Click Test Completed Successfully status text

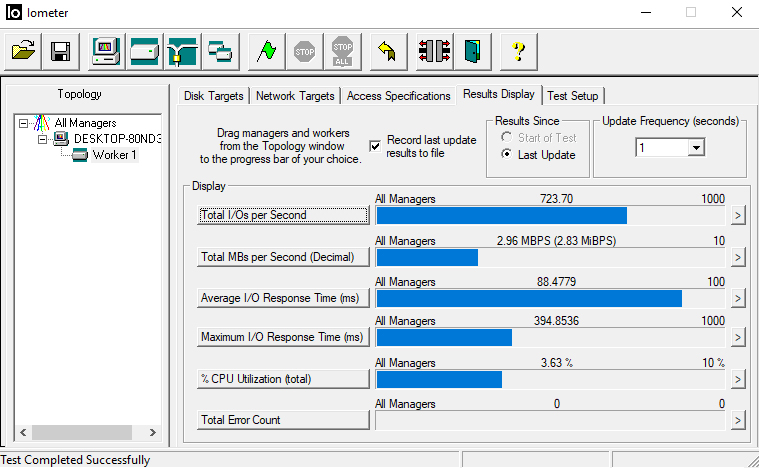75,460
